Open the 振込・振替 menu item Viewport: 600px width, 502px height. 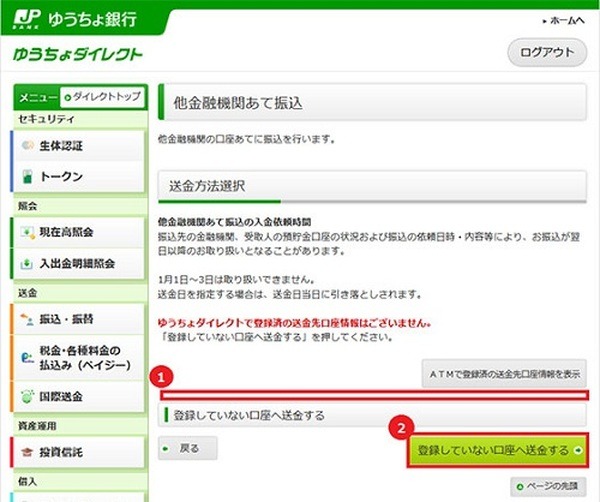click(78, 319)
